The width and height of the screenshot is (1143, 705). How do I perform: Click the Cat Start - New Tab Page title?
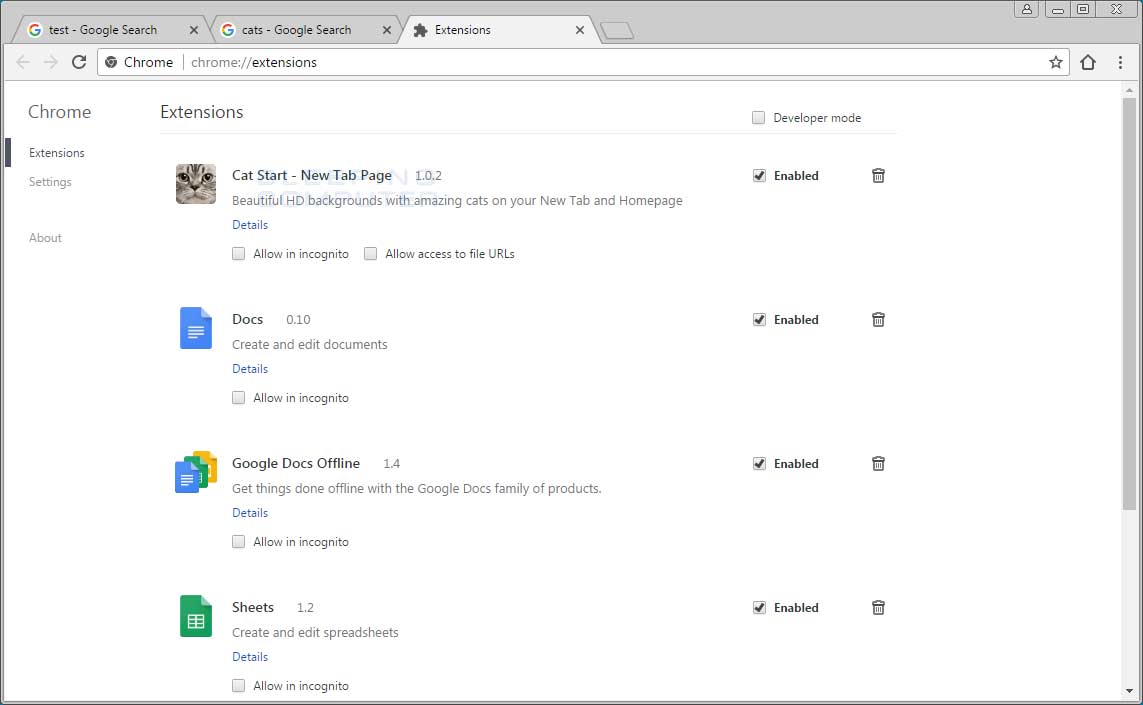coord(312,176)
